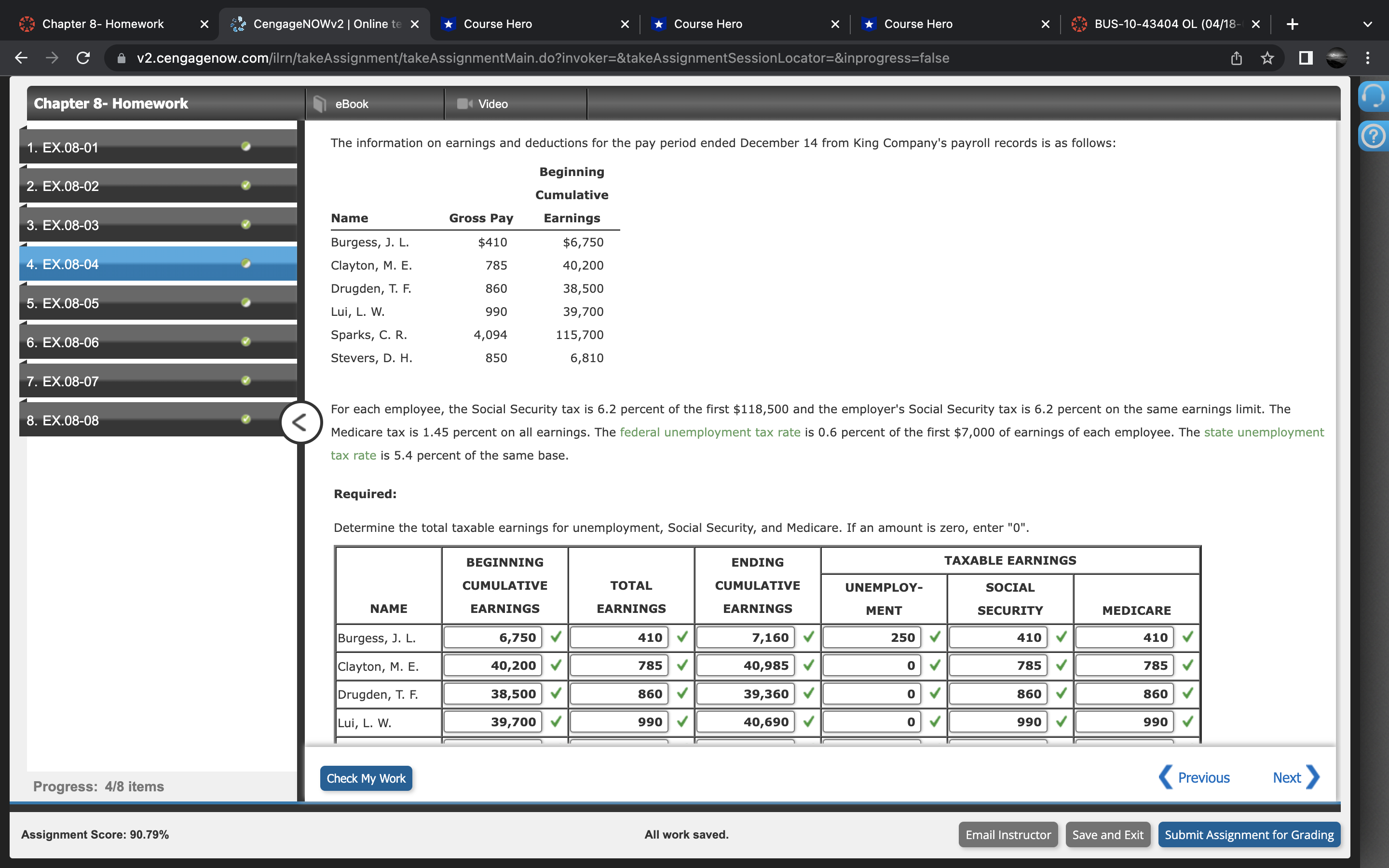Collapse the question list sidebar

pyautogui.click(x=300, y=422)
